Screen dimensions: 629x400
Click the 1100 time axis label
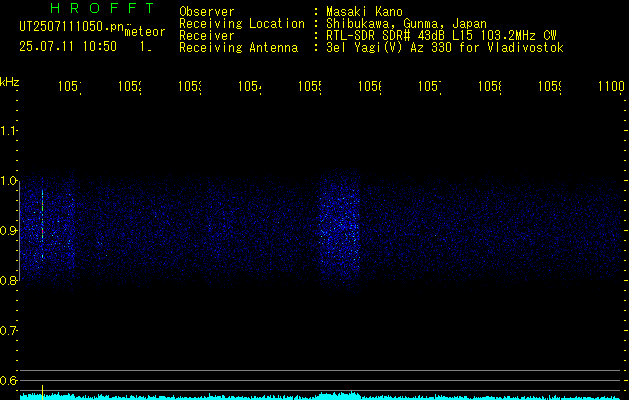tap(611, 86)
